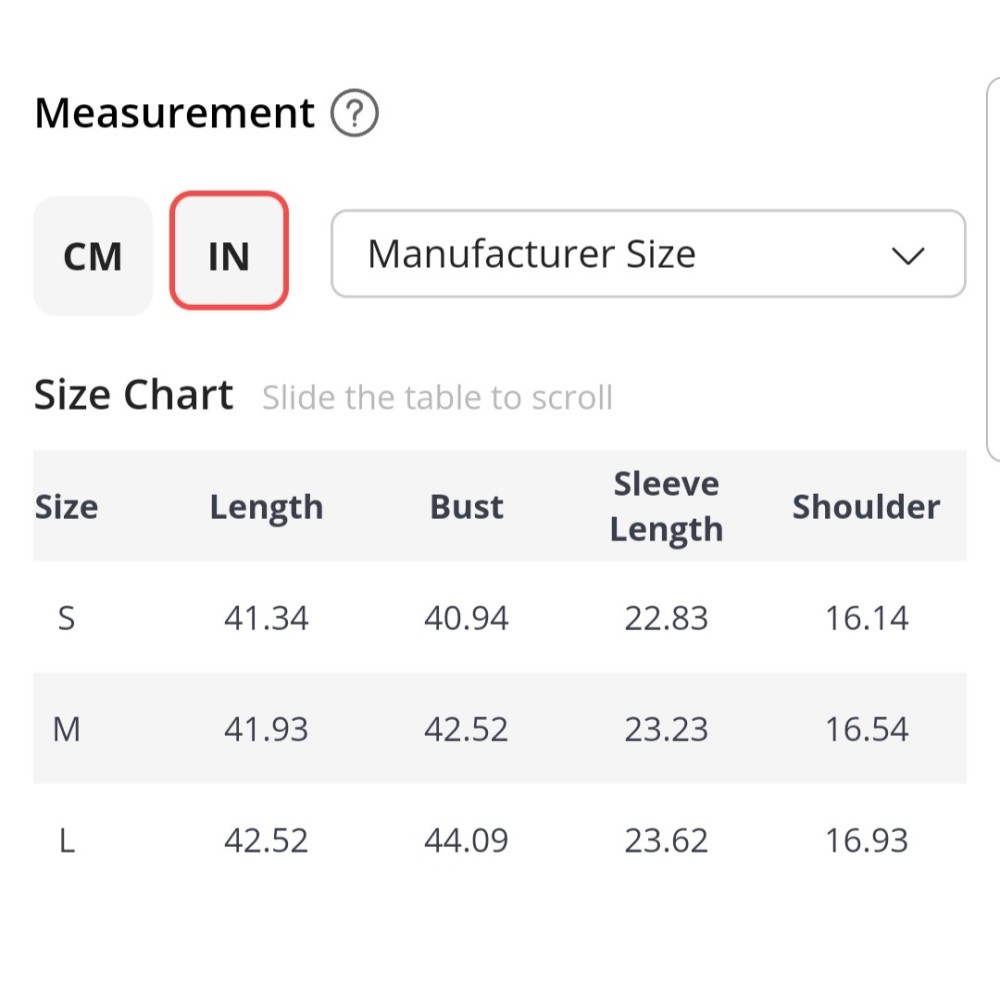
Task: Click the Size column header
Action: [x=66, y=506]
